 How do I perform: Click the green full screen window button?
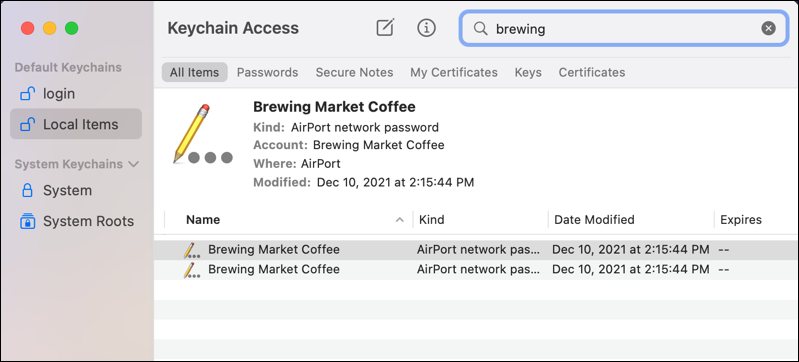pyautogui.click(x=72, y=28)
